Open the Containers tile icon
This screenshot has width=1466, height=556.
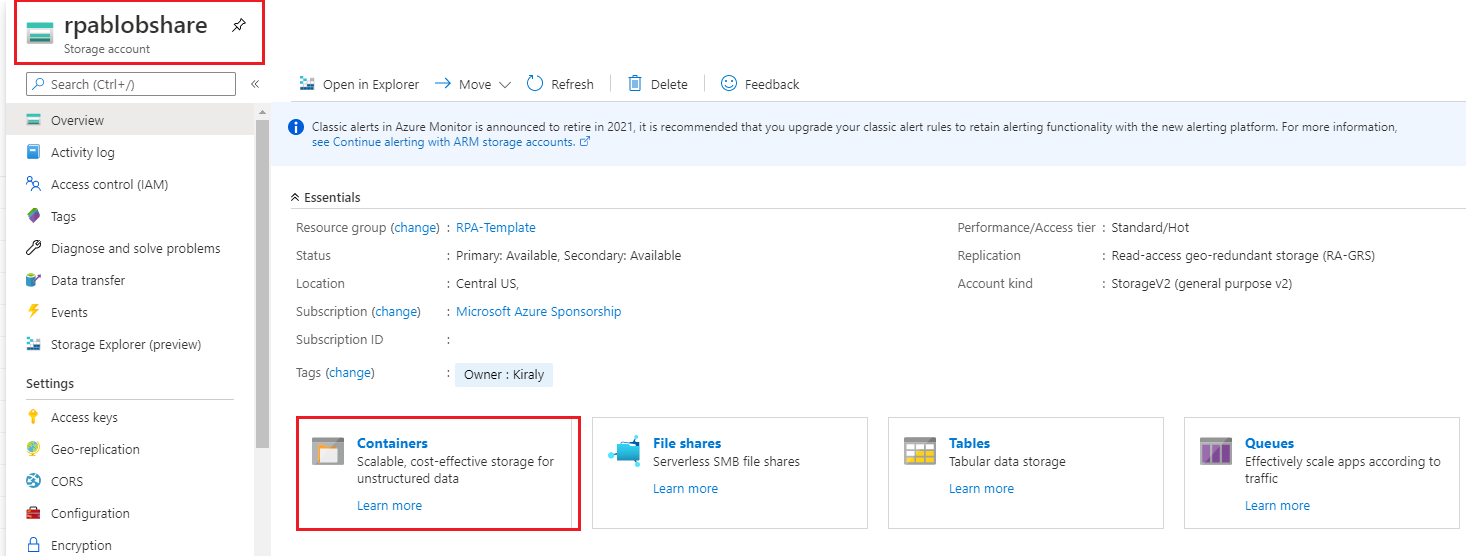pos(328,451)
